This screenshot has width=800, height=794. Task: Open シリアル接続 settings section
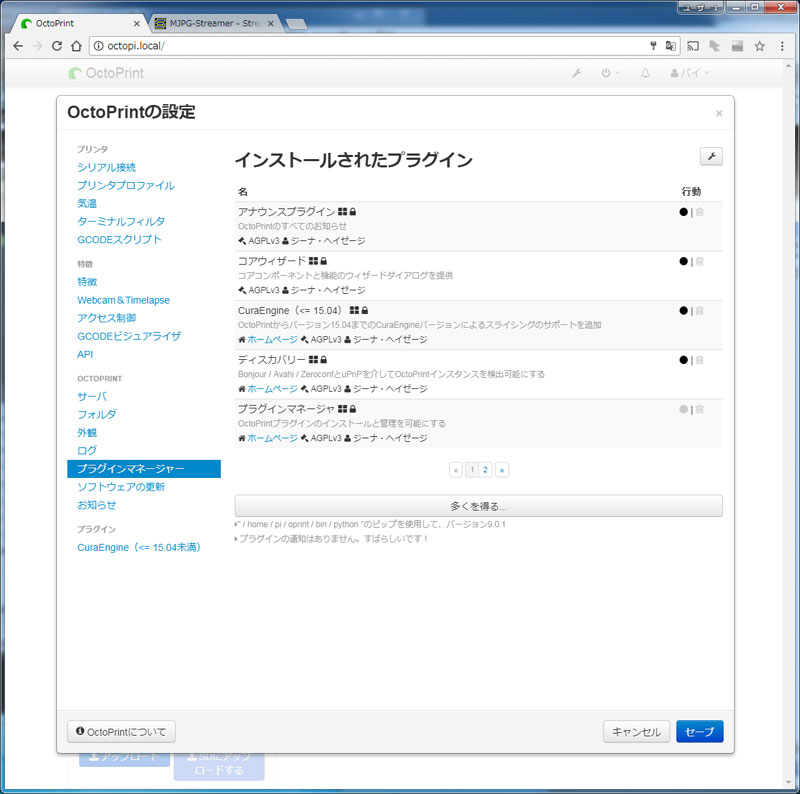coord(107,168)
